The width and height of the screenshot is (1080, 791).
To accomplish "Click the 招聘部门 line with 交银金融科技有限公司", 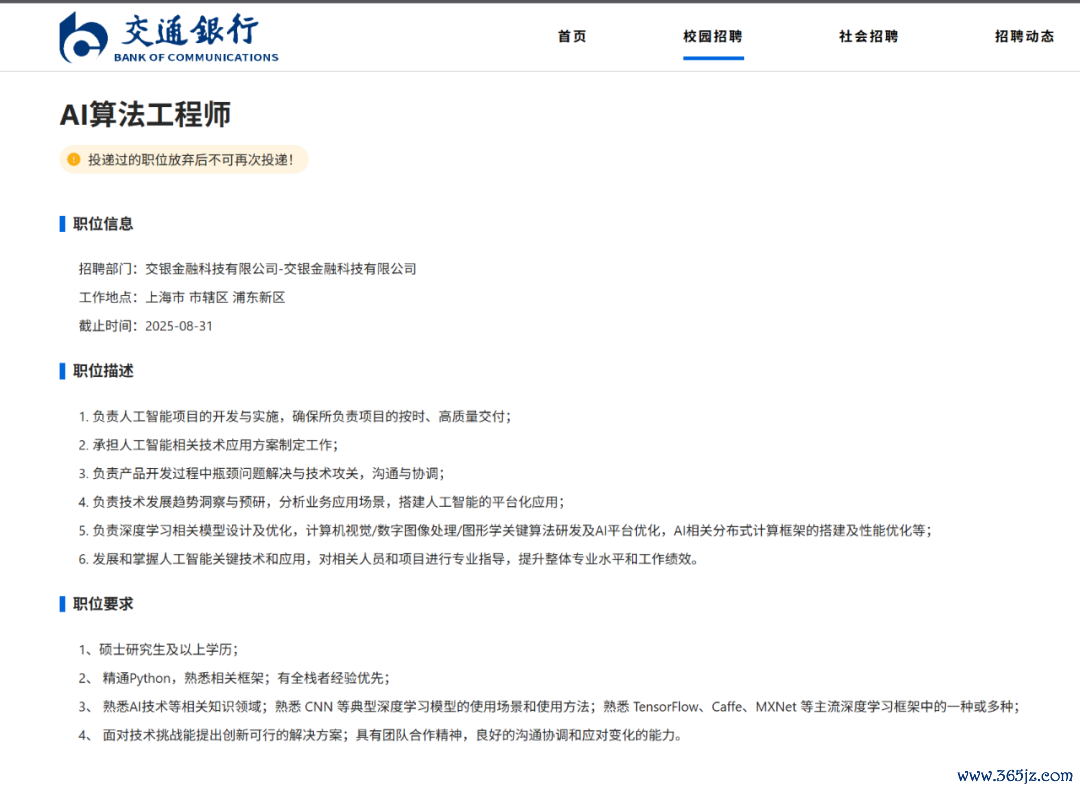I will (247, 269).
